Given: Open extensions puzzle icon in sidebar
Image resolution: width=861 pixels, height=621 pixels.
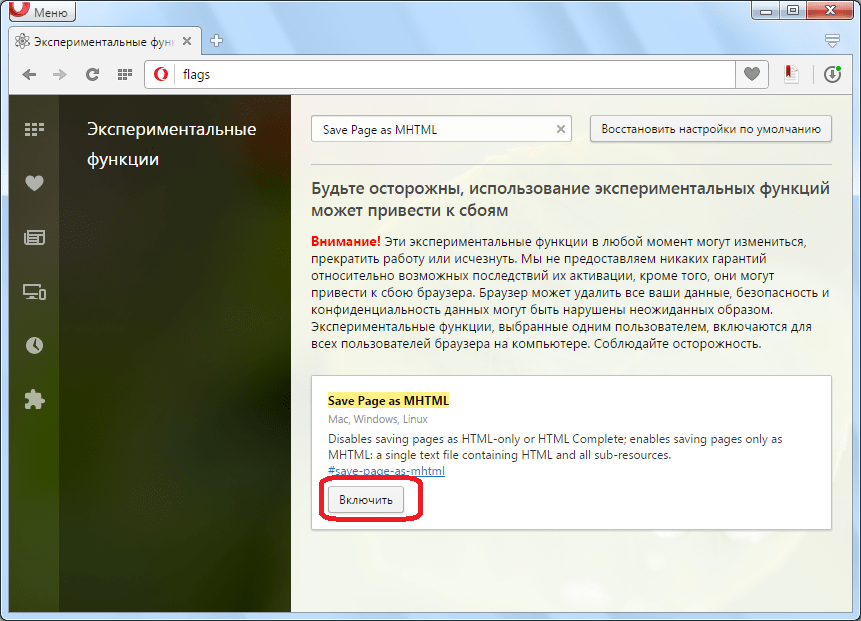Looking at the screenshot, I should (x=35, y=399).
